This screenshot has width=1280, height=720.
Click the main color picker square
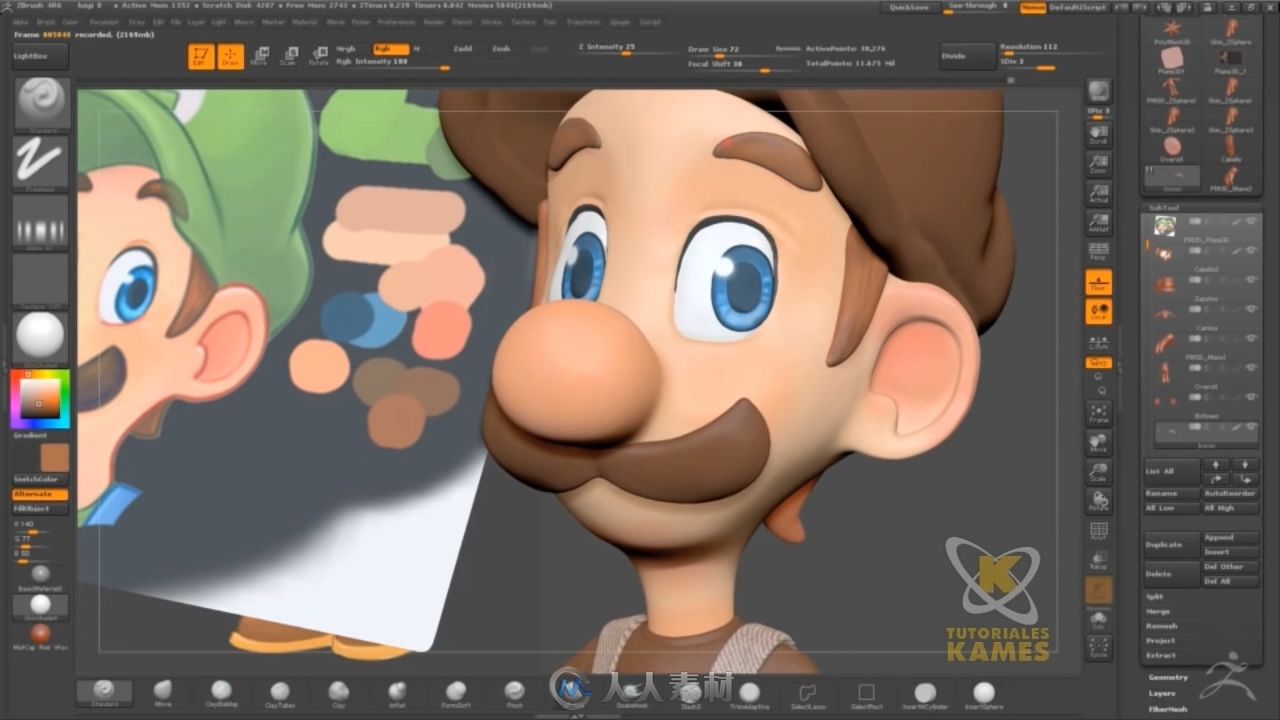[x=41, y=397]
